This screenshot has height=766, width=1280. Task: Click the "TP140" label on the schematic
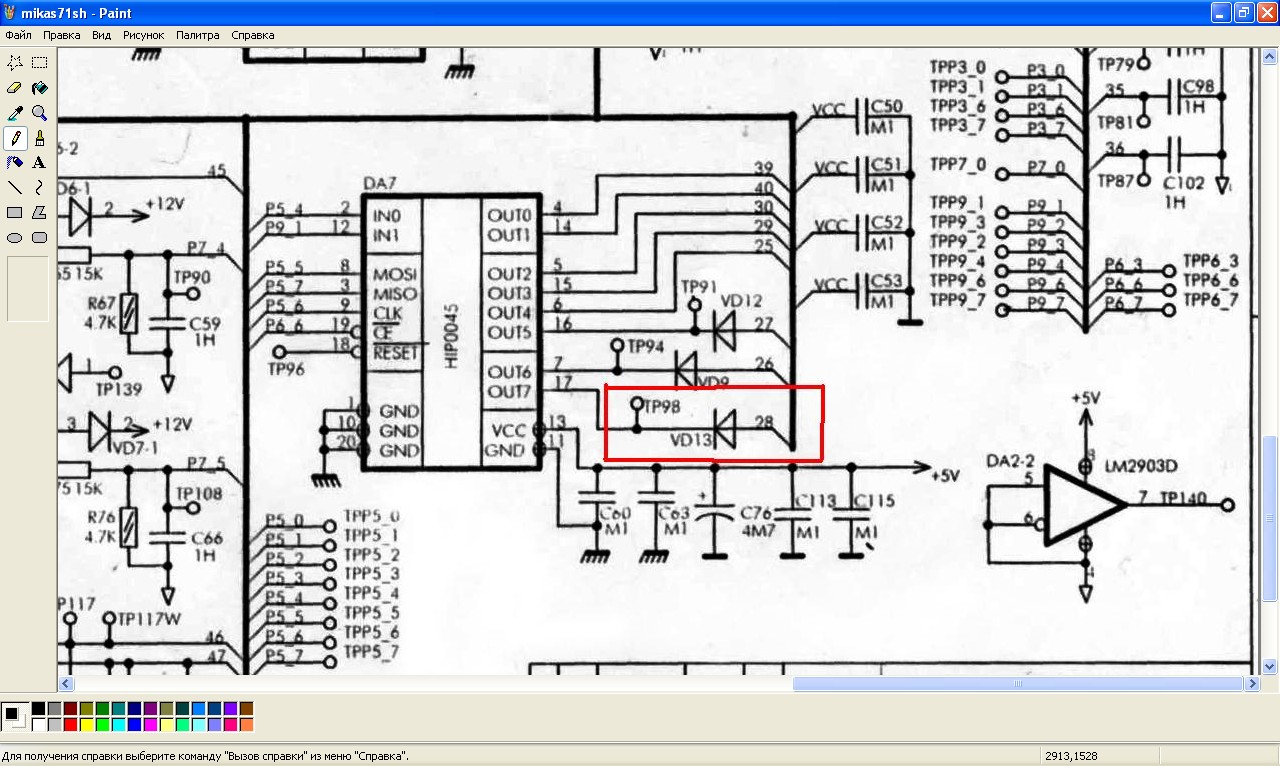[x=1184, y=499]
